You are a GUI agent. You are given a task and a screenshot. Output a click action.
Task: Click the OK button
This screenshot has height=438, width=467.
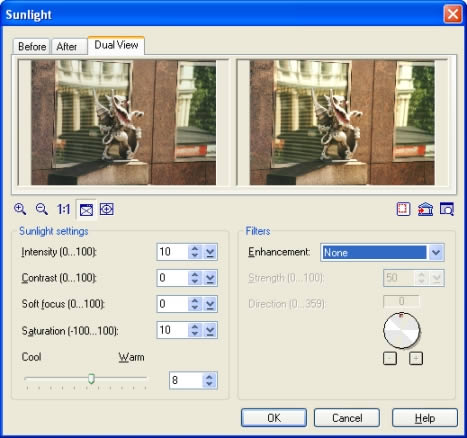[x=274, y=418]
